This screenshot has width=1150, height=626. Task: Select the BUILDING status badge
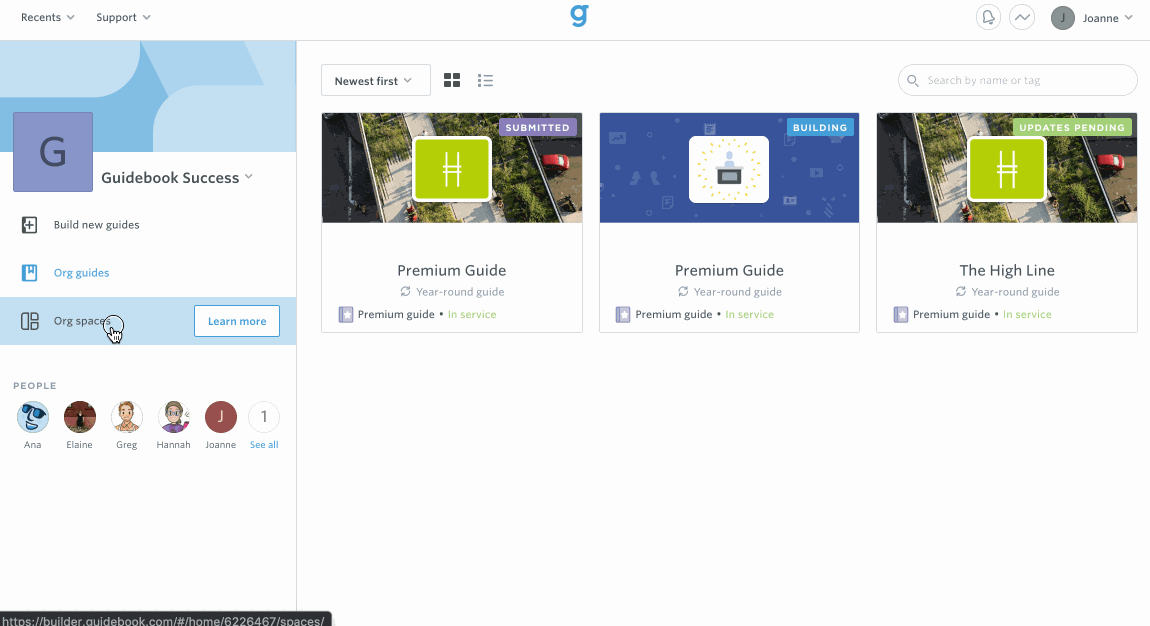pyautogui.click(x=820, y=127)
